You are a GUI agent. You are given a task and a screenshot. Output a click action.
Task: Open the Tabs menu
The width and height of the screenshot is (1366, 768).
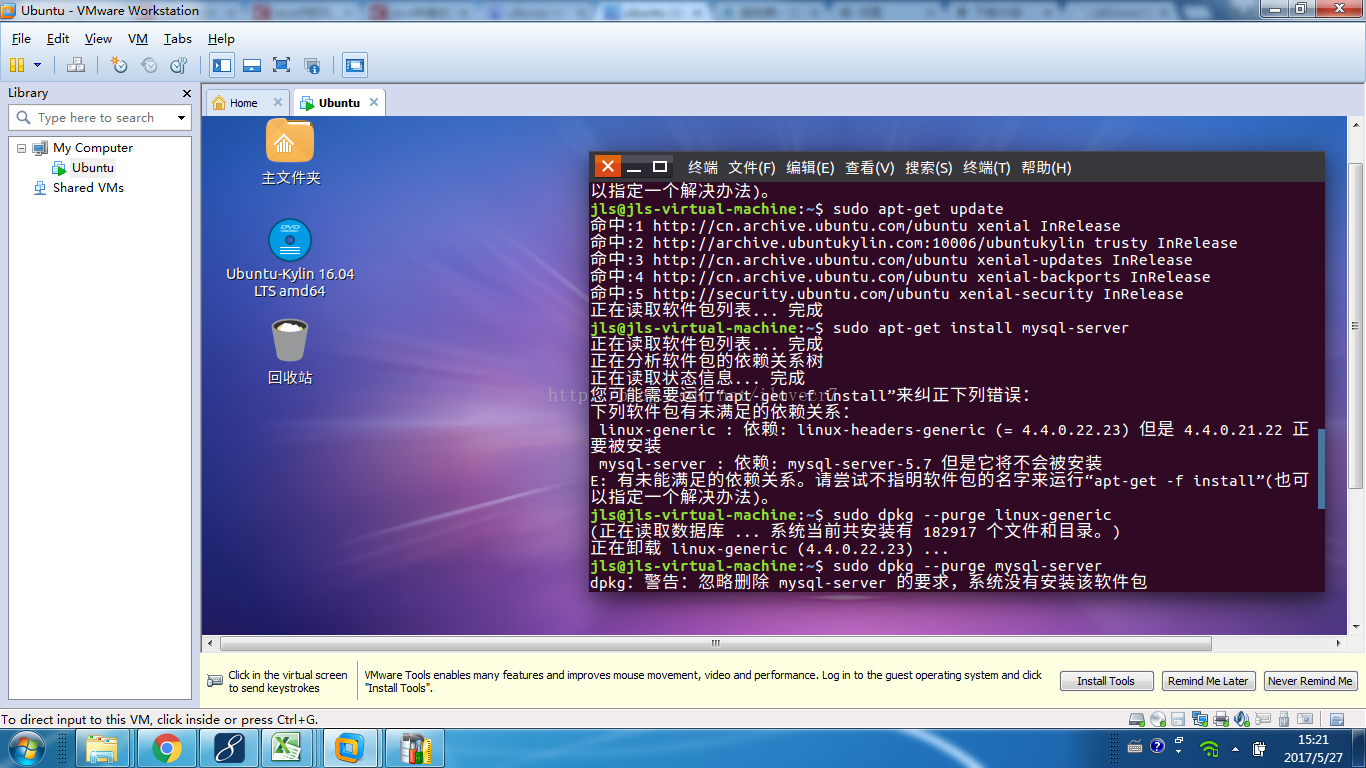(178, 39)
